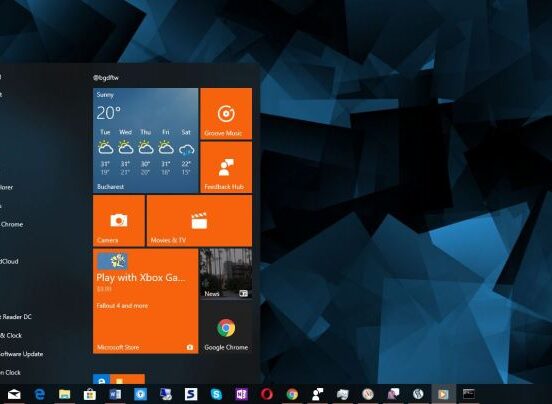Open the Movies & TV tile

tap(199, 221)
